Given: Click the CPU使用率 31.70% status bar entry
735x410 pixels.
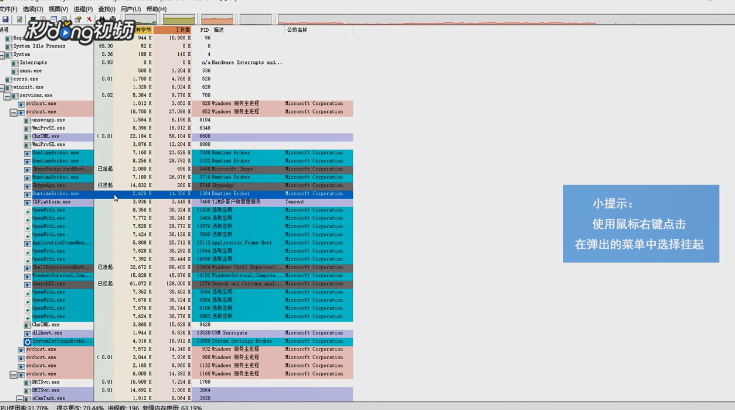Looking at the screenshot, I should click(x=24, y=407).
